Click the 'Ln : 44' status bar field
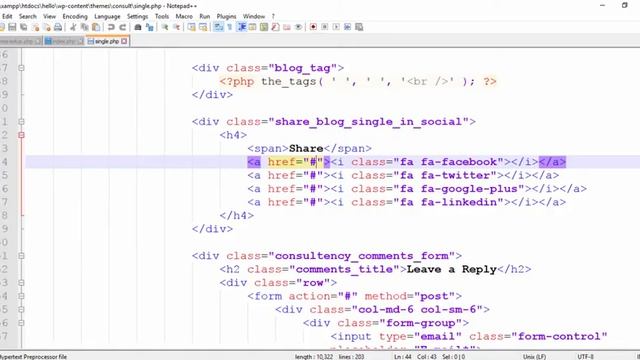The height and width of the screenshot is (360, 640). (402, 357)
